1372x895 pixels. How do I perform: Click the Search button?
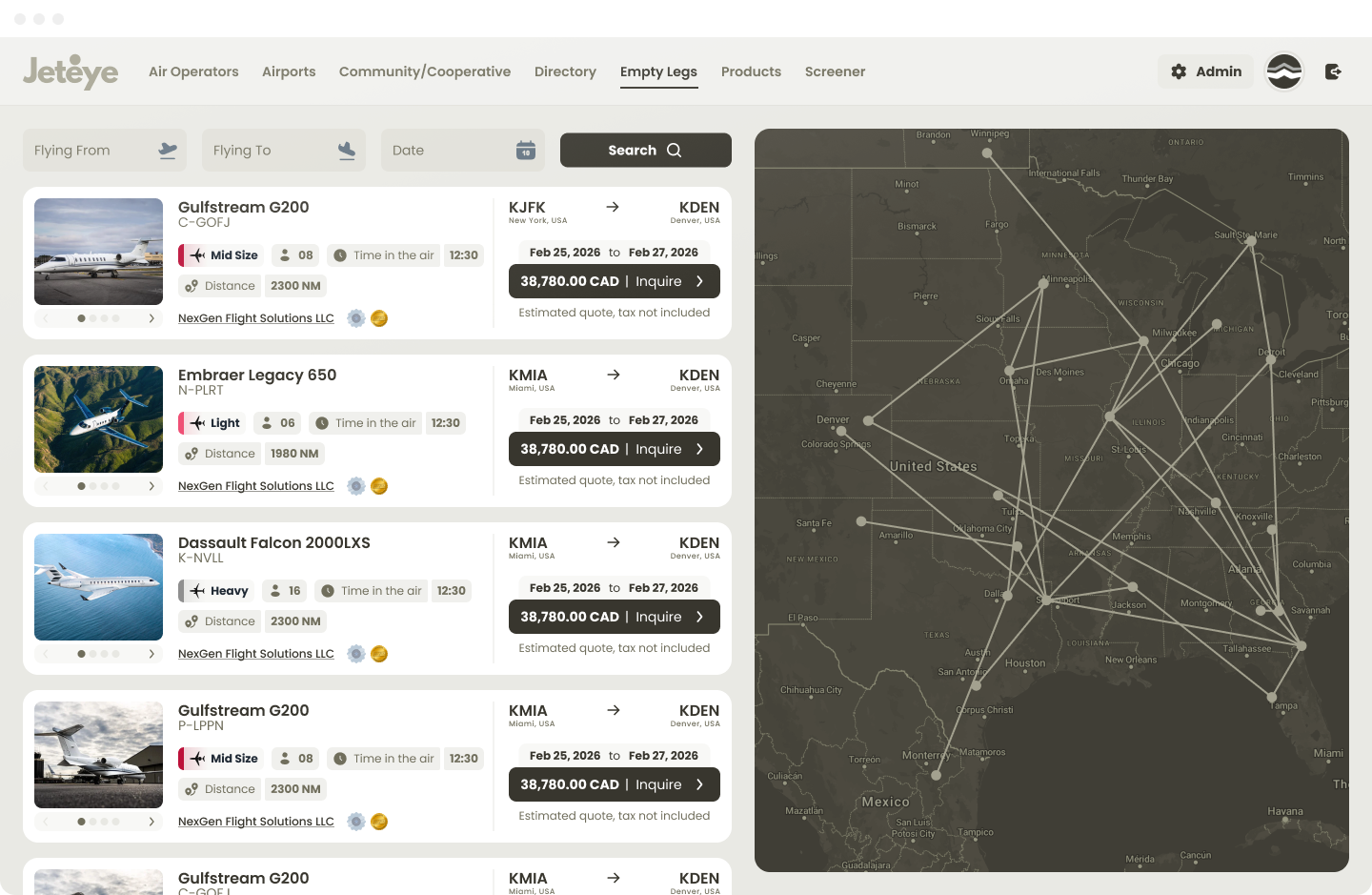[x=646, y=151]
